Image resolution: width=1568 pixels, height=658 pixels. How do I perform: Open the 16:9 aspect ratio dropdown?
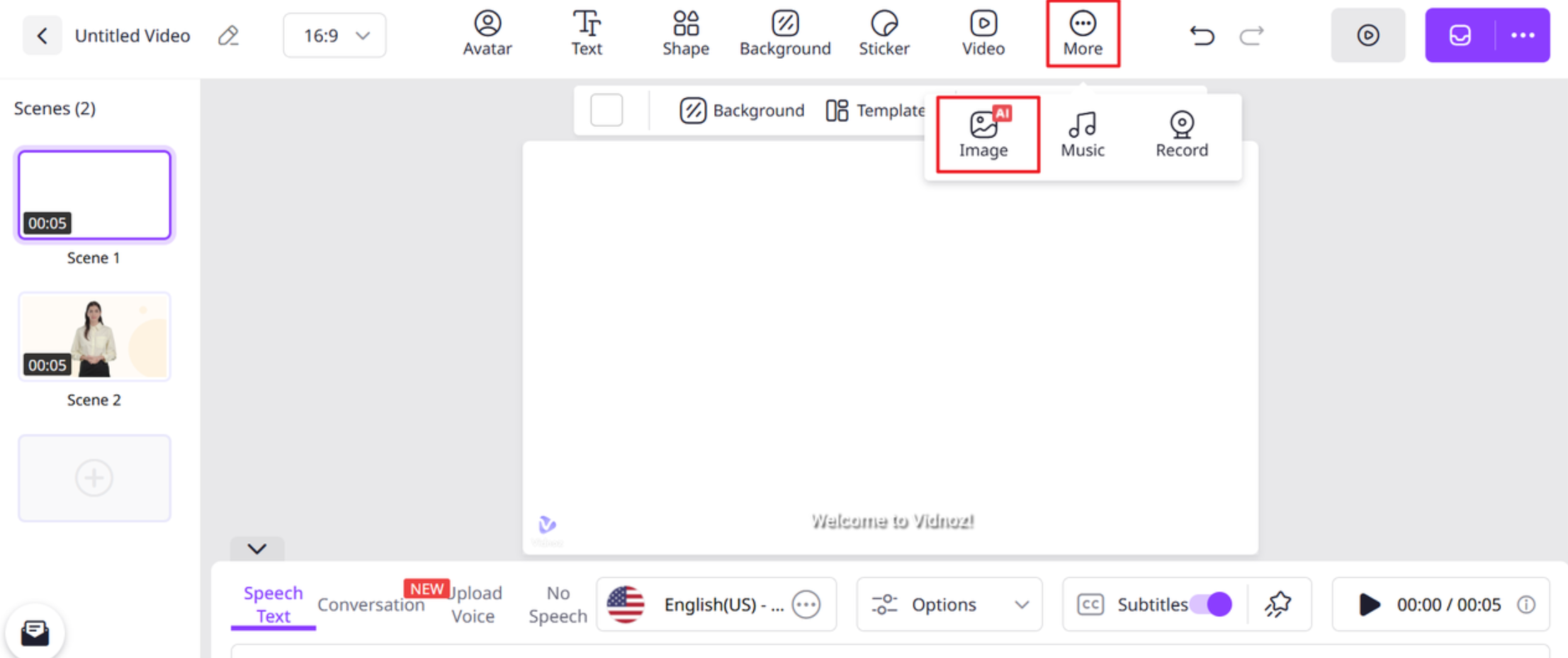click(334, 35)
